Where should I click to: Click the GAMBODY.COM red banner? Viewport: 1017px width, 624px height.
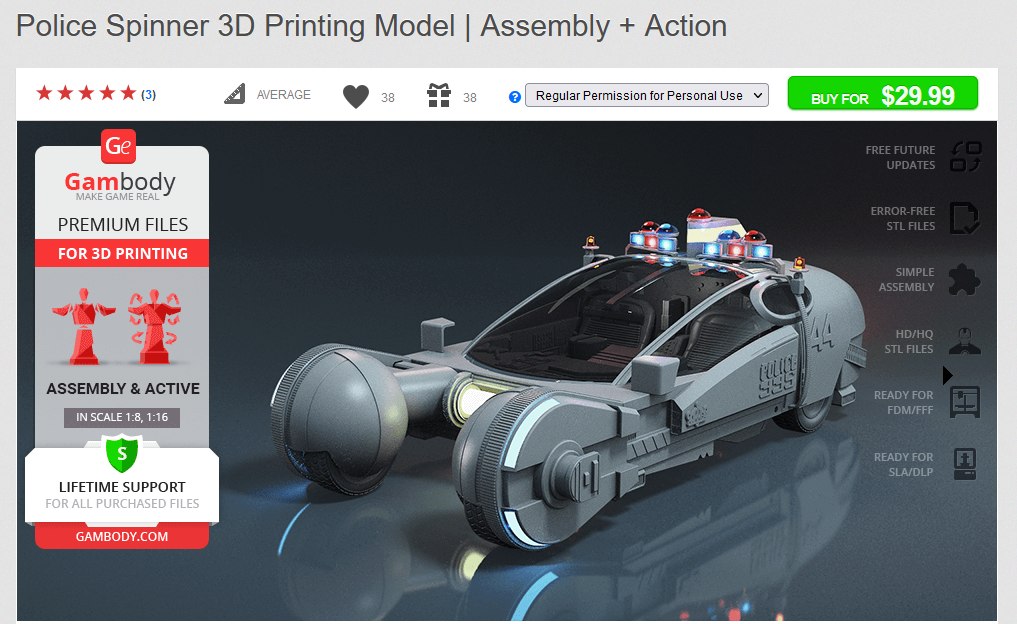point(122,536)
